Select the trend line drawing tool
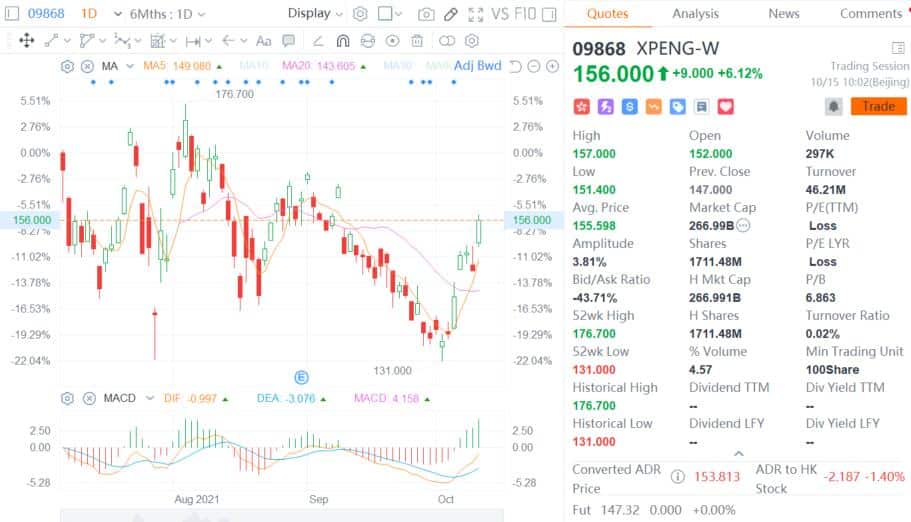Screen dimensions: 911x522 pos(52,41)
